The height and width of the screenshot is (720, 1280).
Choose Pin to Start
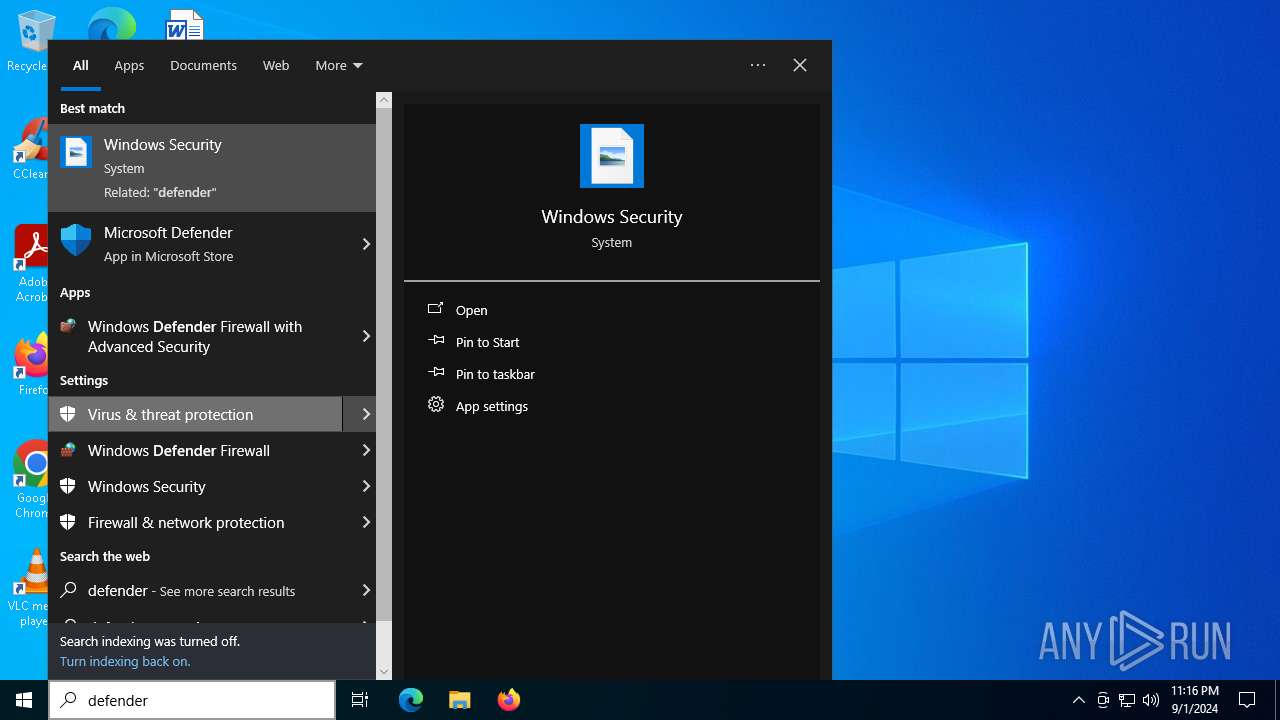coord(488,342)
